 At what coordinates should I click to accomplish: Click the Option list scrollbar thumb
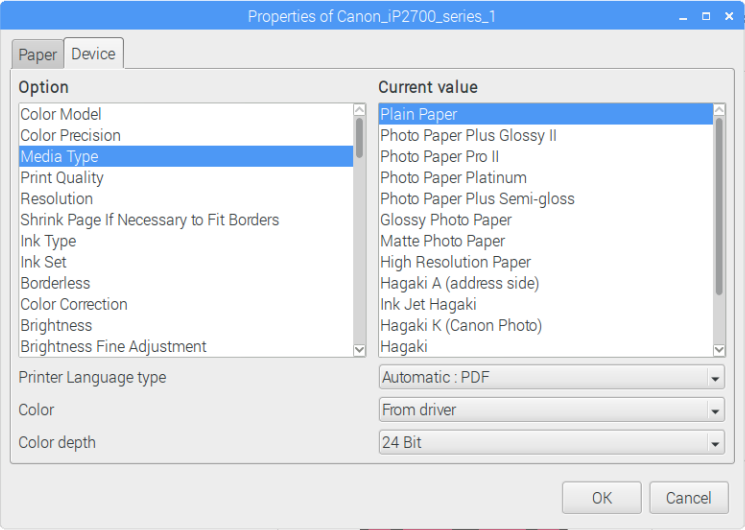coord(360,138)
